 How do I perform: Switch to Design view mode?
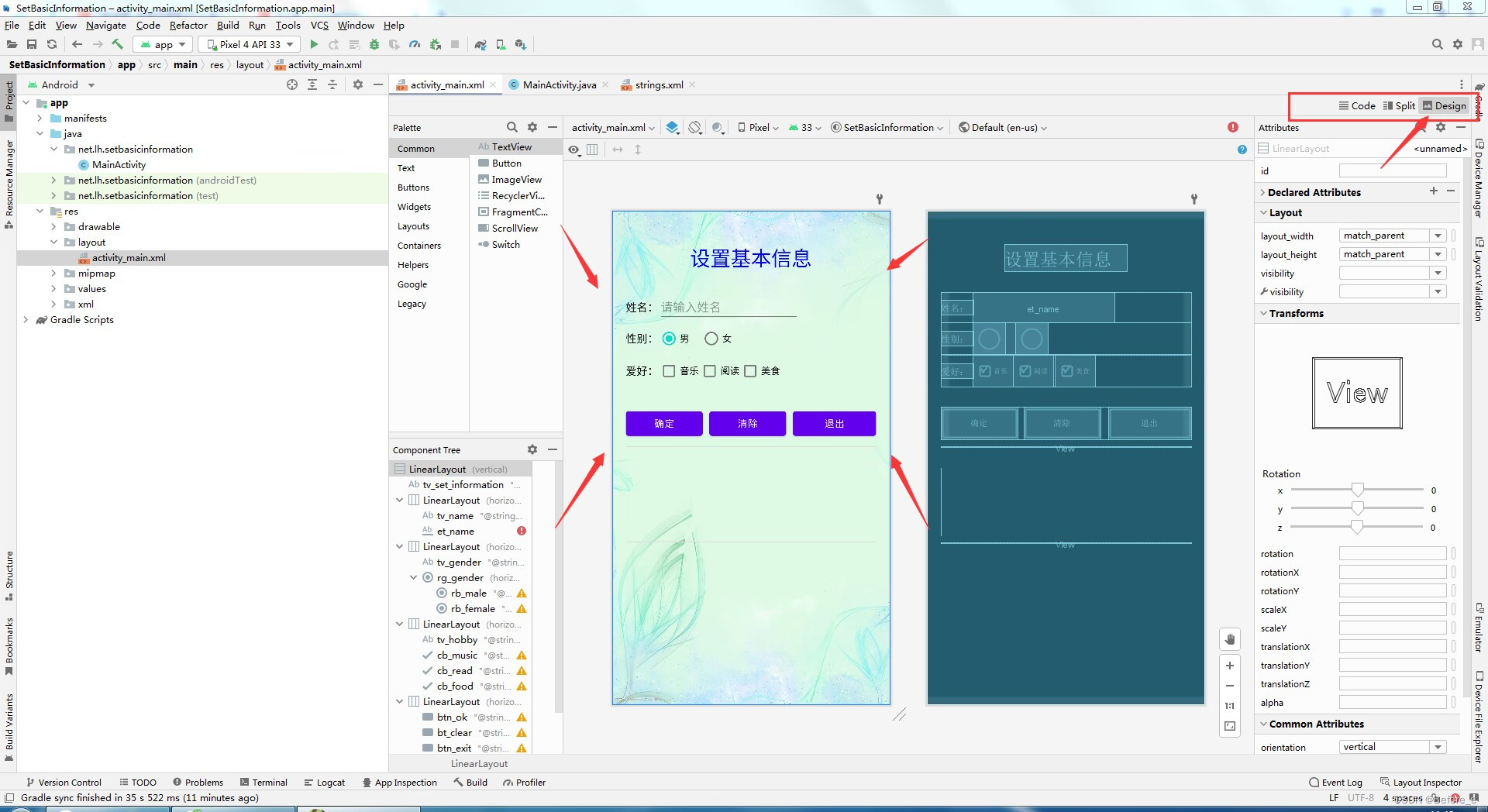(x=1445, y=106)
